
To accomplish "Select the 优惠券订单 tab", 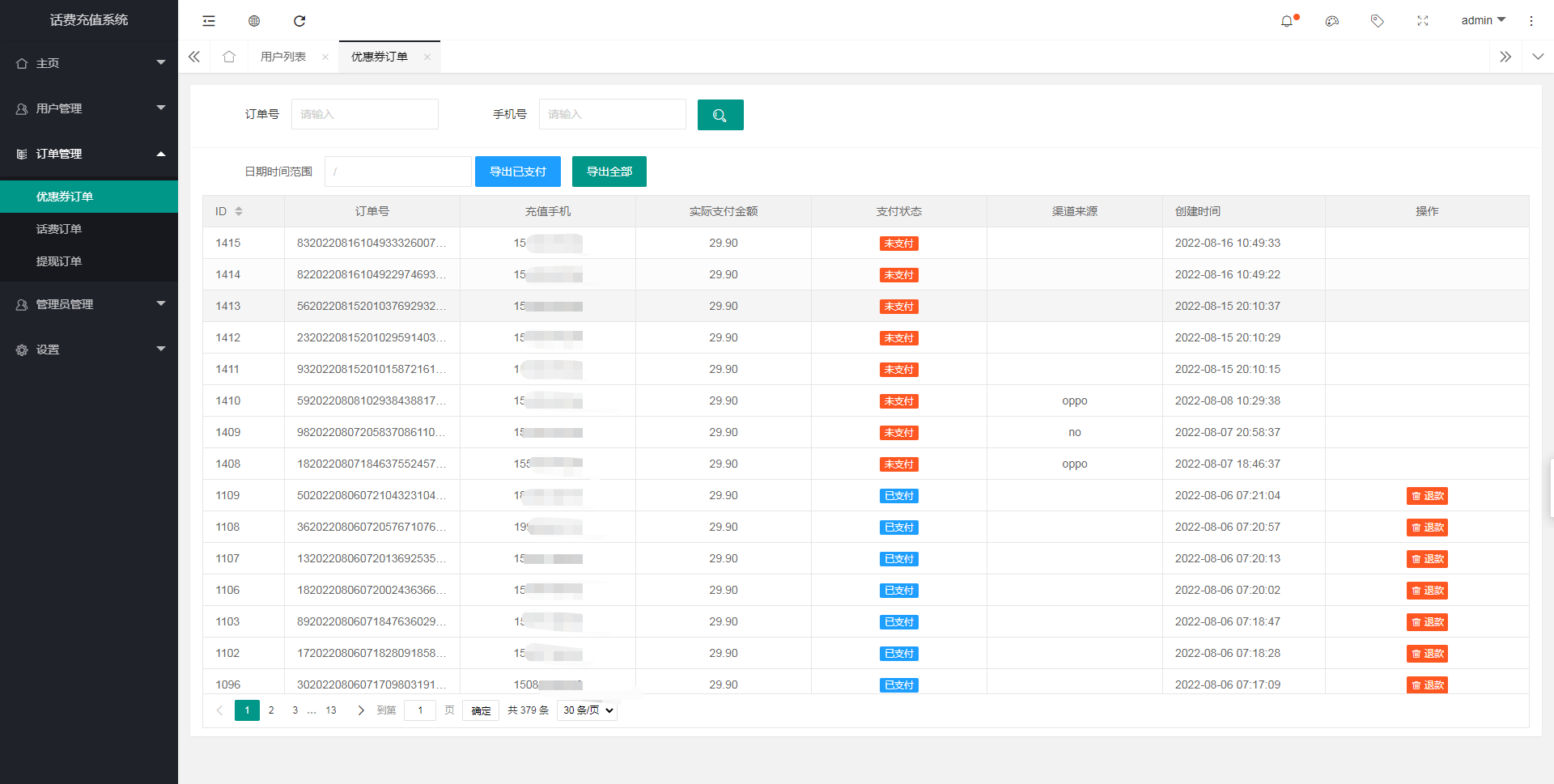I will pos(380,57).
